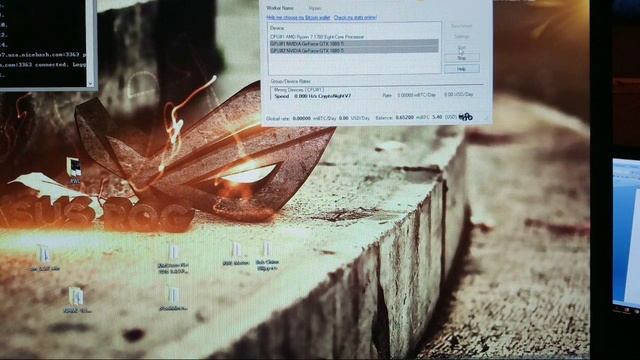Click the Mining Devices { CPU#1 } group label
Image resolution: width=640 pixels, height=360 pixels.
[x=299, y=89]
